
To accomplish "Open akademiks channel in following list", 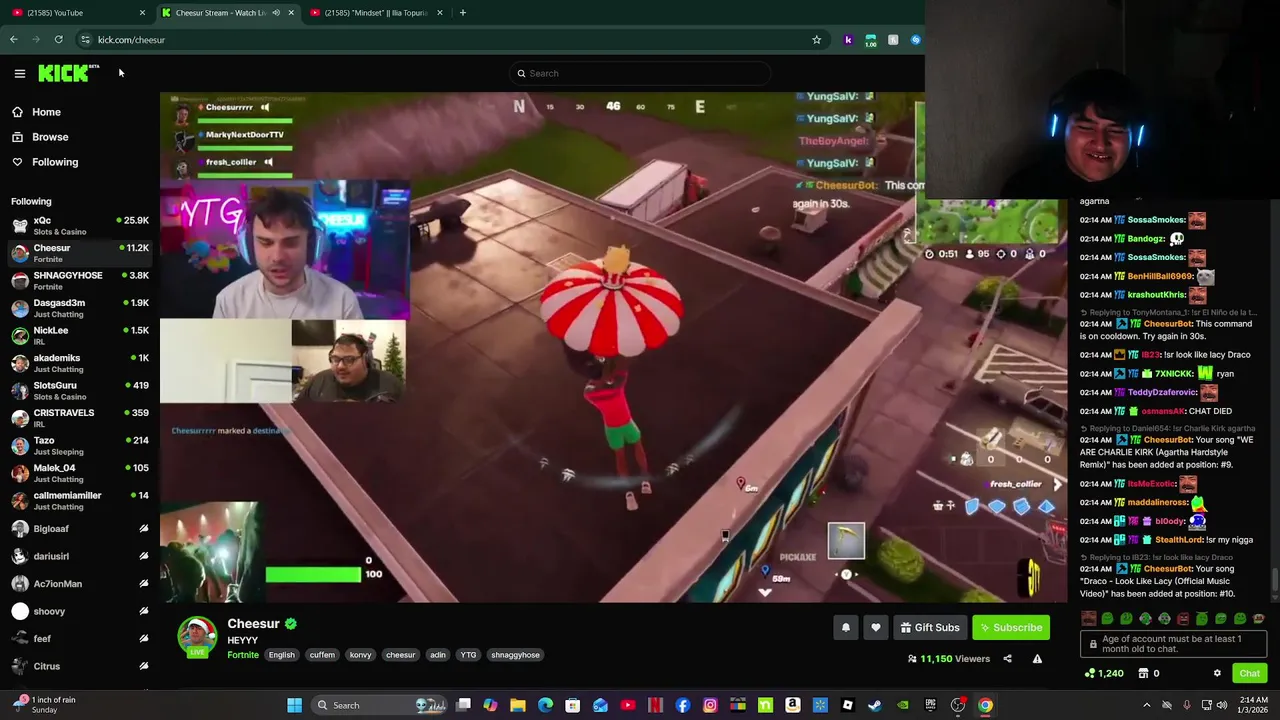I will 80,363.
